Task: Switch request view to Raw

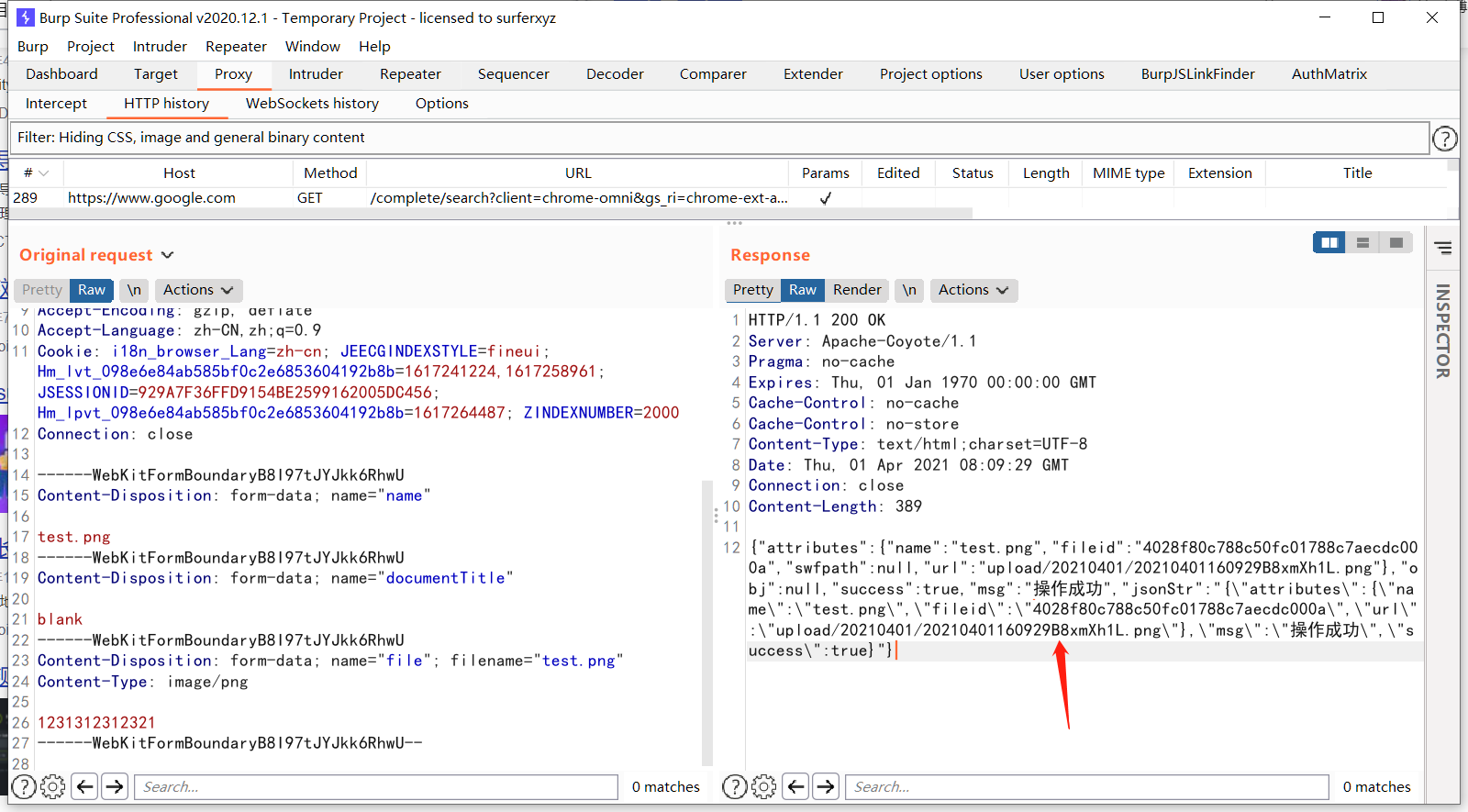Action: point(92,290)
